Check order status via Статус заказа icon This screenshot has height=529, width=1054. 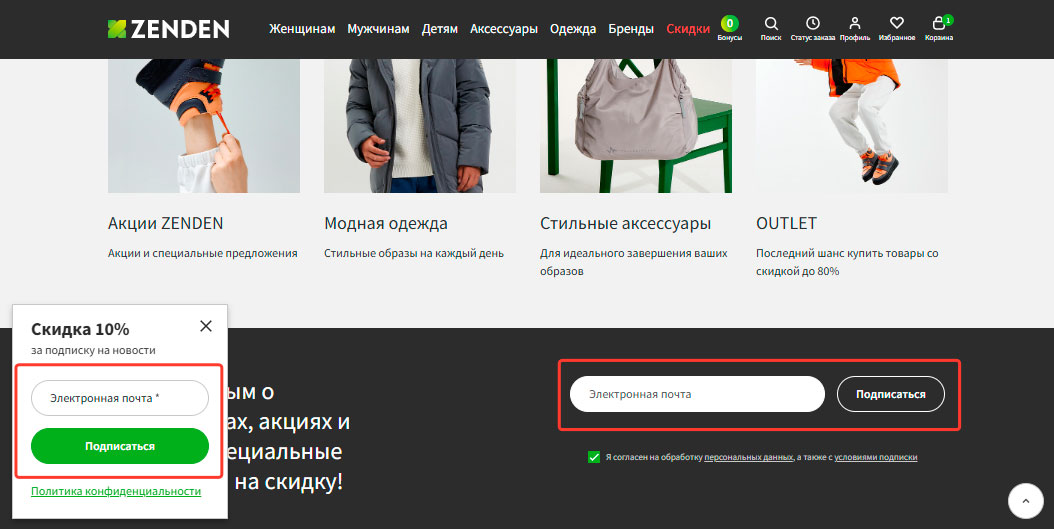[813, 29]
